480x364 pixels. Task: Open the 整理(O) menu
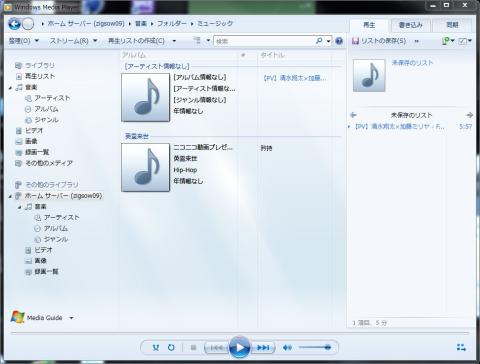(x=23, y=41)
